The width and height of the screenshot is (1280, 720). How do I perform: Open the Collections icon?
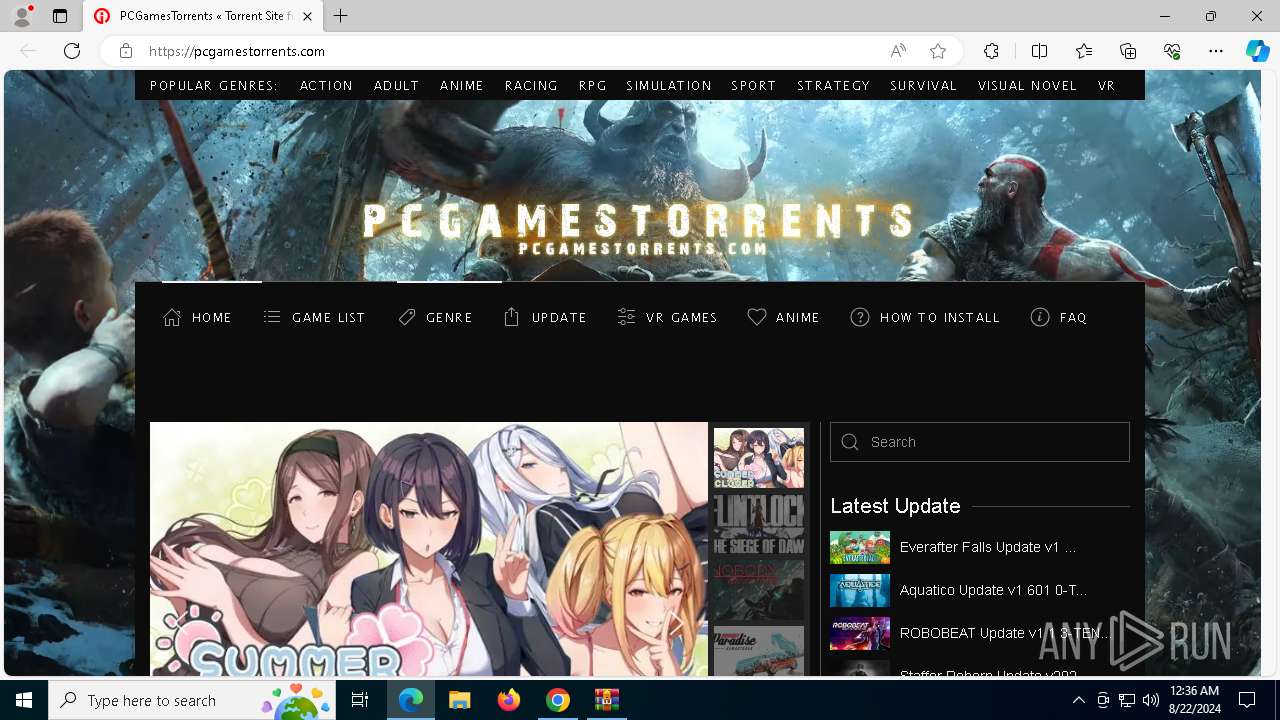1128,51
